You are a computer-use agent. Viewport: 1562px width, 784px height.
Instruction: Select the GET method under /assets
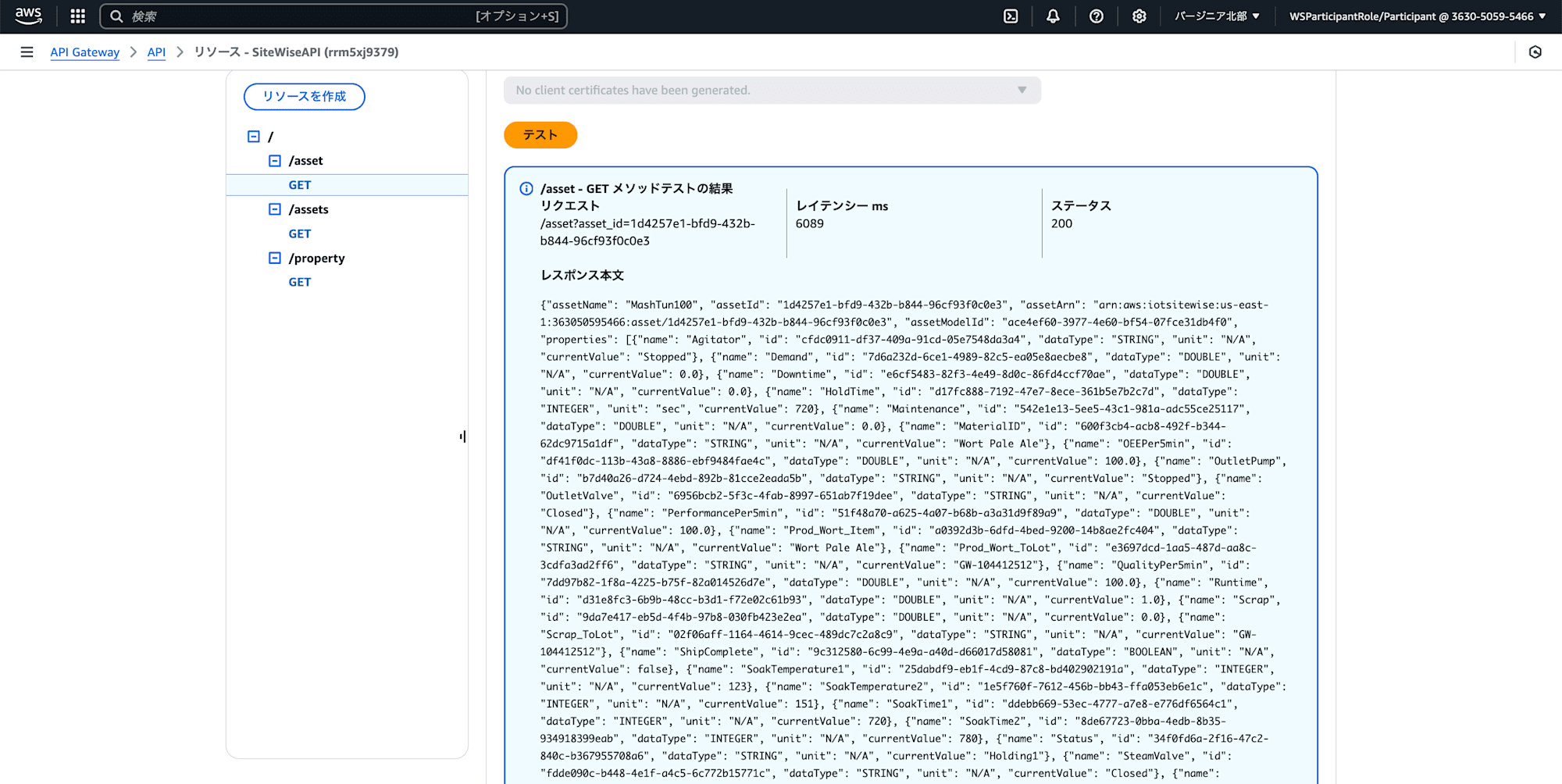coord(300,233)
